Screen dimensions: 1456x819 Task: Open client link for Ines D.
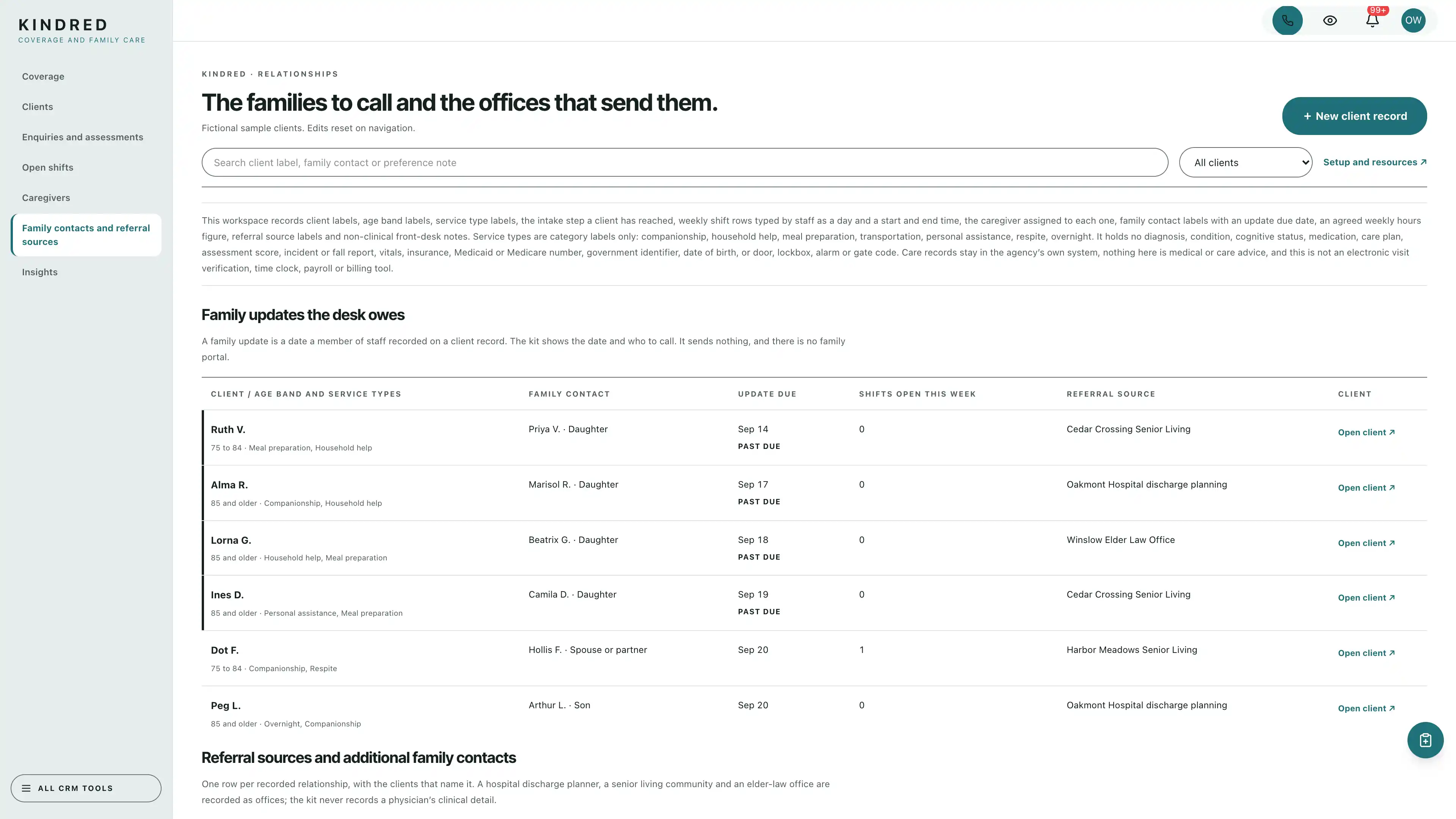coord(1366,598)
